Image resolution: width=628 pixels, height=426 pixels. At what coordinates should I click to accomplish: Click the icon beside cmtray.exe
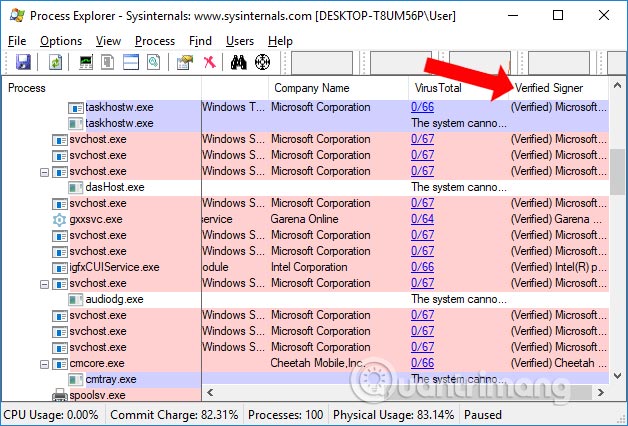click(76, 380)
